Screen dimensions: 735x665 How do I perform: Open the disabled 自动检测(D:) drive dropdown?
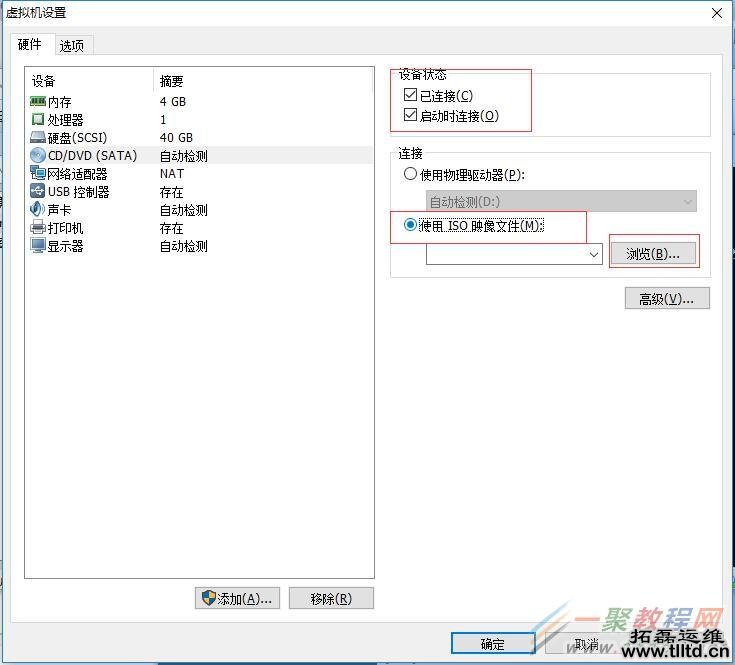pos(561,202)
